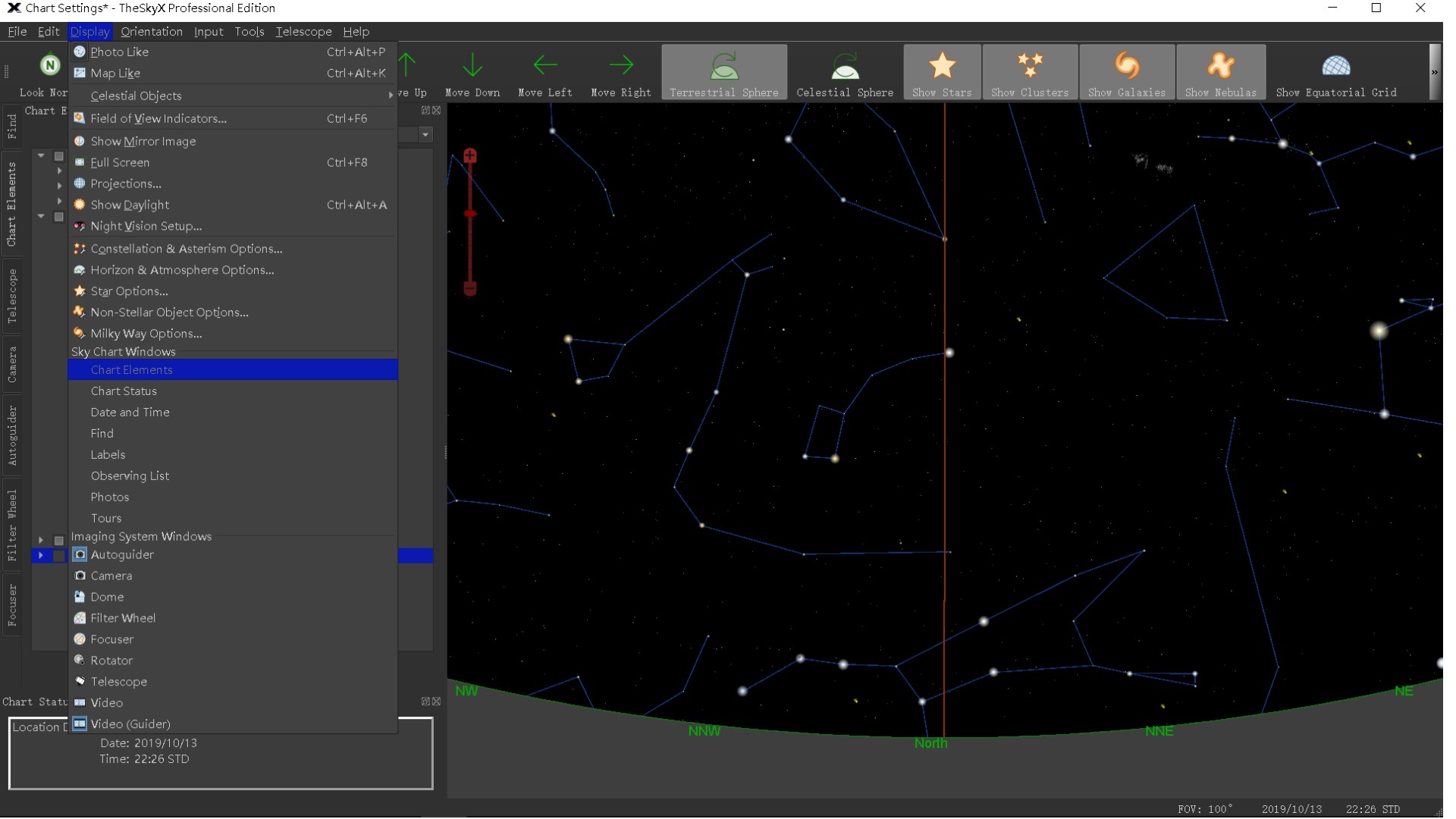Toggle Show Equatorial Grid
The image size is (1456, 819).
click(1336, 72)
